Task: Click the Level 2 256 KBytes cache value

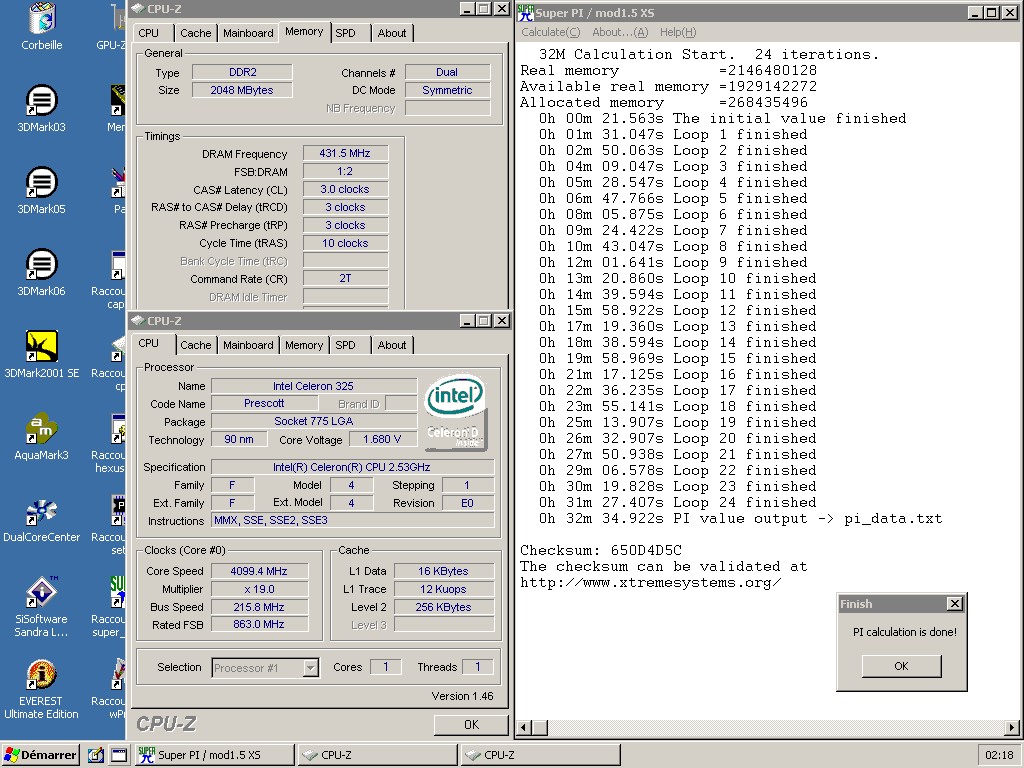Action: coord(443,607)
